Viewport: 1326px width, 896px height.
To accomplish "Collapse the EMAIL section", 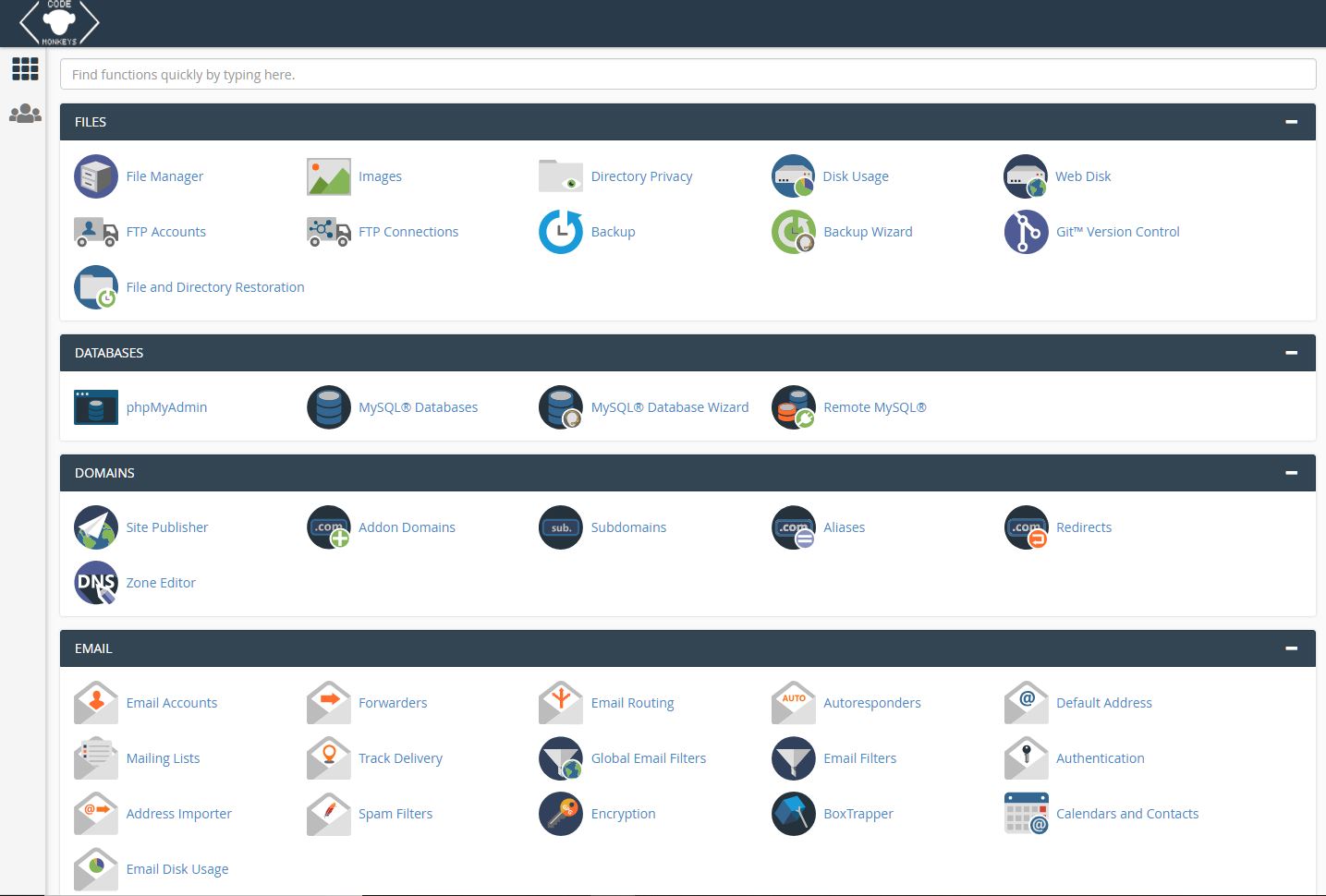I will (x=1290, y=648).
